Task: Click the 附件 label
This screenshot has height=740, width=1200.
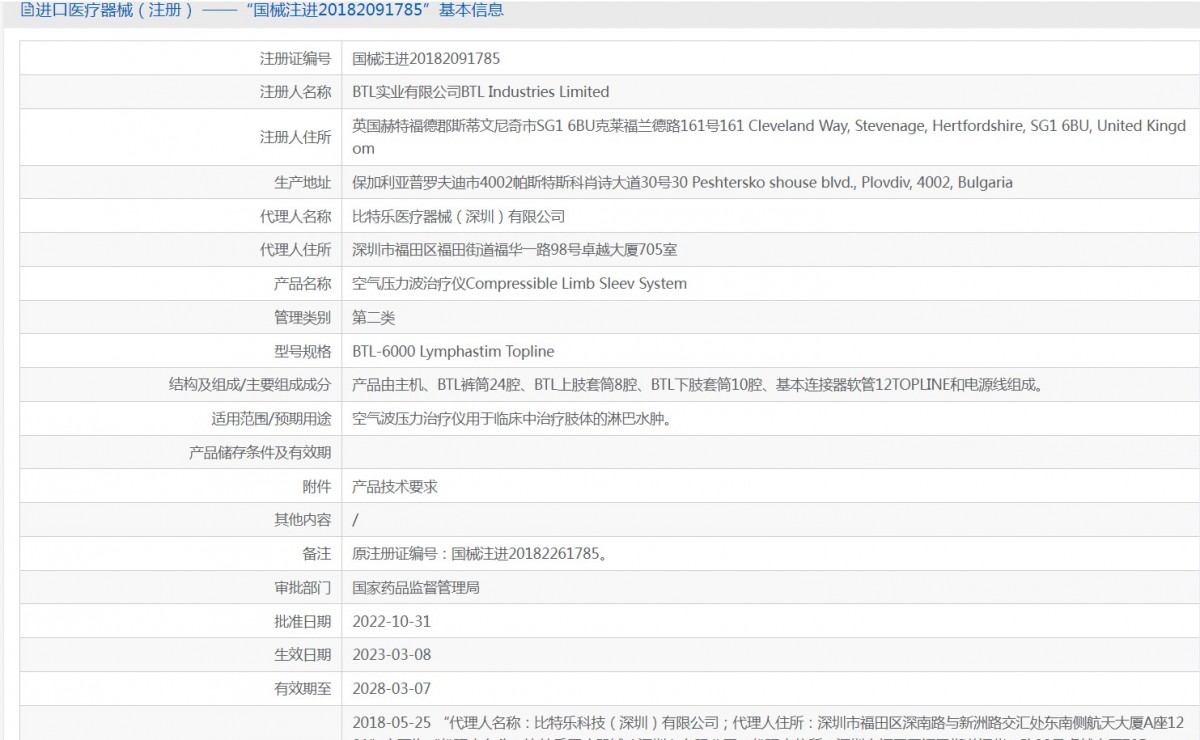Action: click(316, 487)
